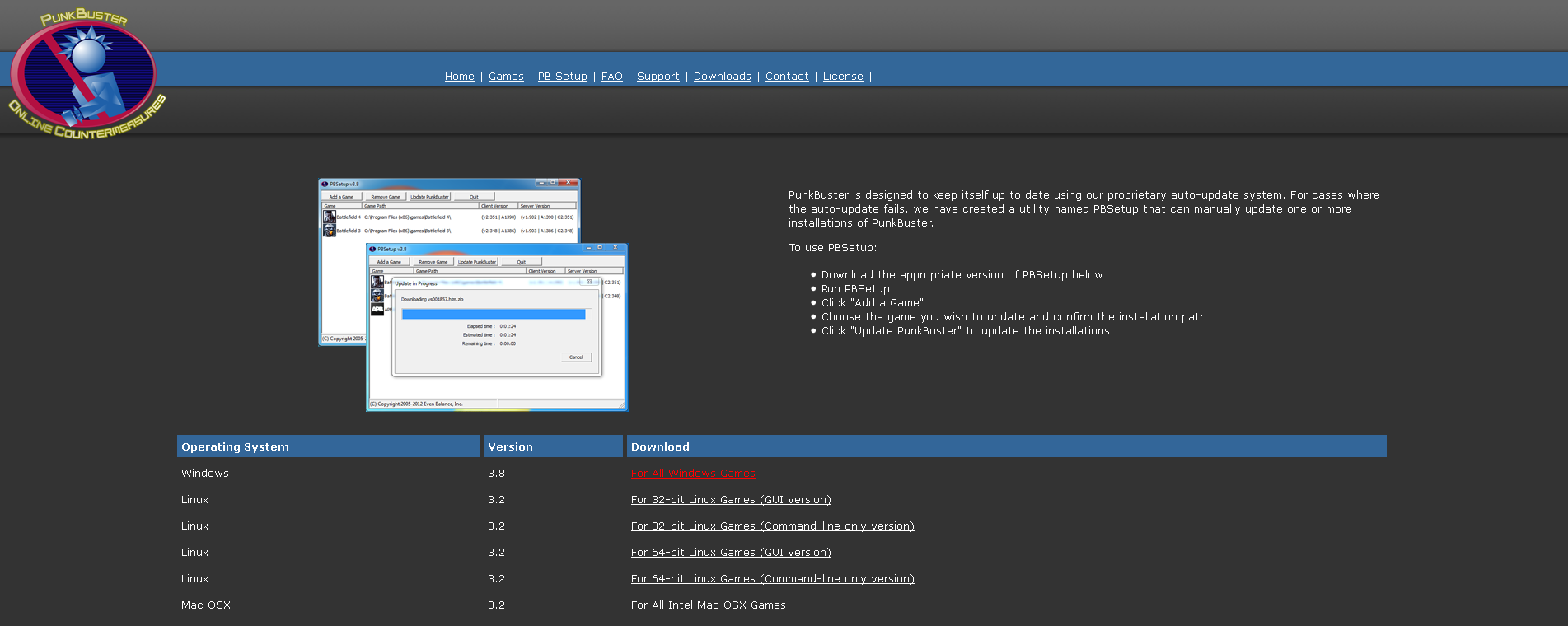Click the 'Download the appropriate version' bullet

(x=962, y=275)
